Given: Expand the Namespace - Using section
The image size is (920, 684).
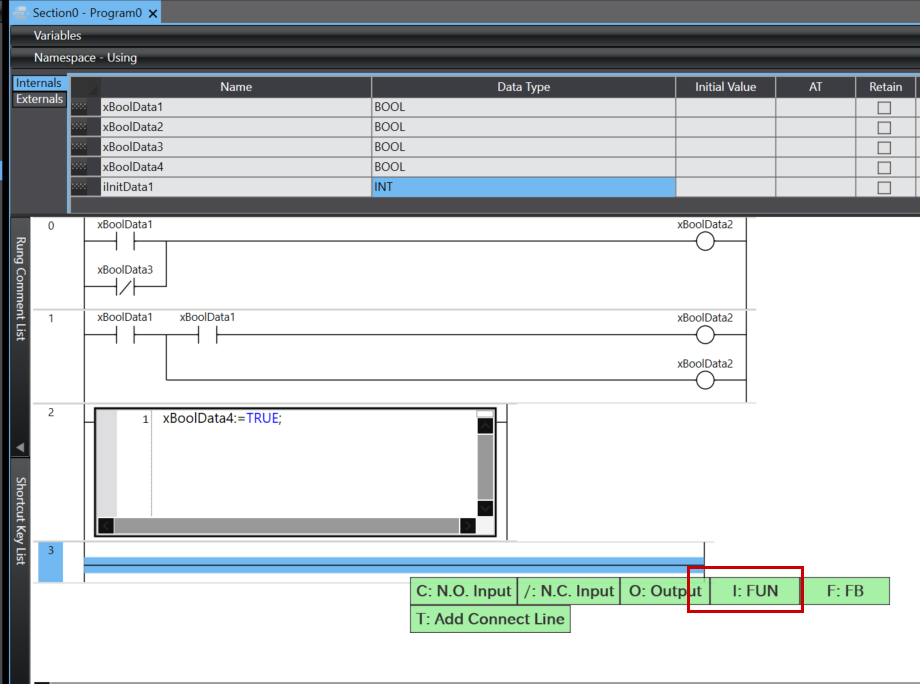Looking at the screenshot, I should pos(85,58).
